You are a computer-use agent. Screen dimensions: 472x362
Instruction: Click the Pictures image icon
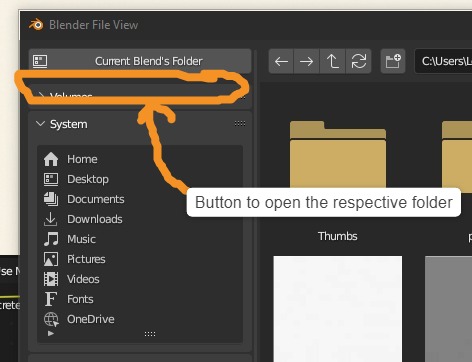coord(51,259)
